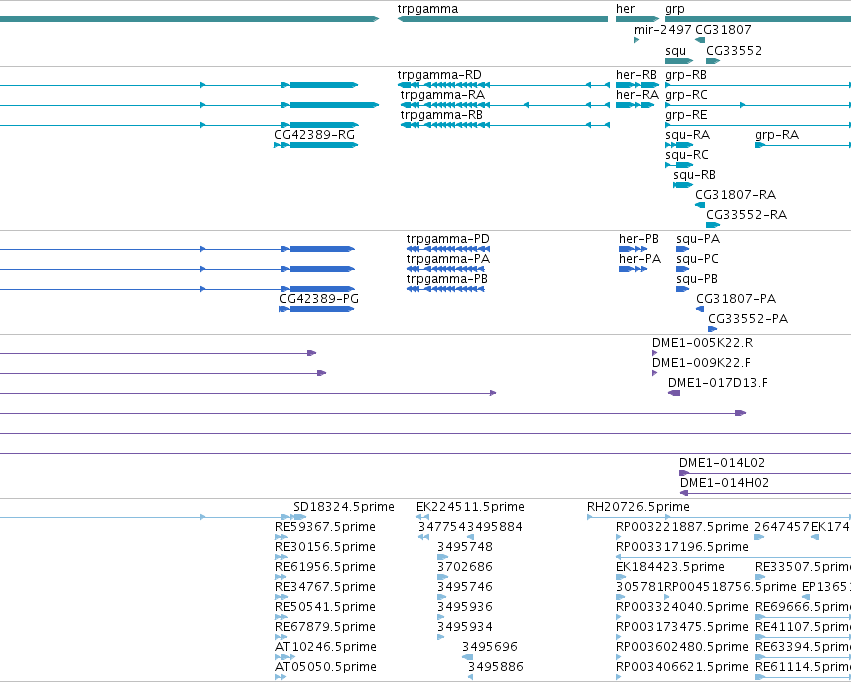The height and width of the screenshot is (682, 851).
Task: Select the her-RB transcript
Action: [637, 85]
